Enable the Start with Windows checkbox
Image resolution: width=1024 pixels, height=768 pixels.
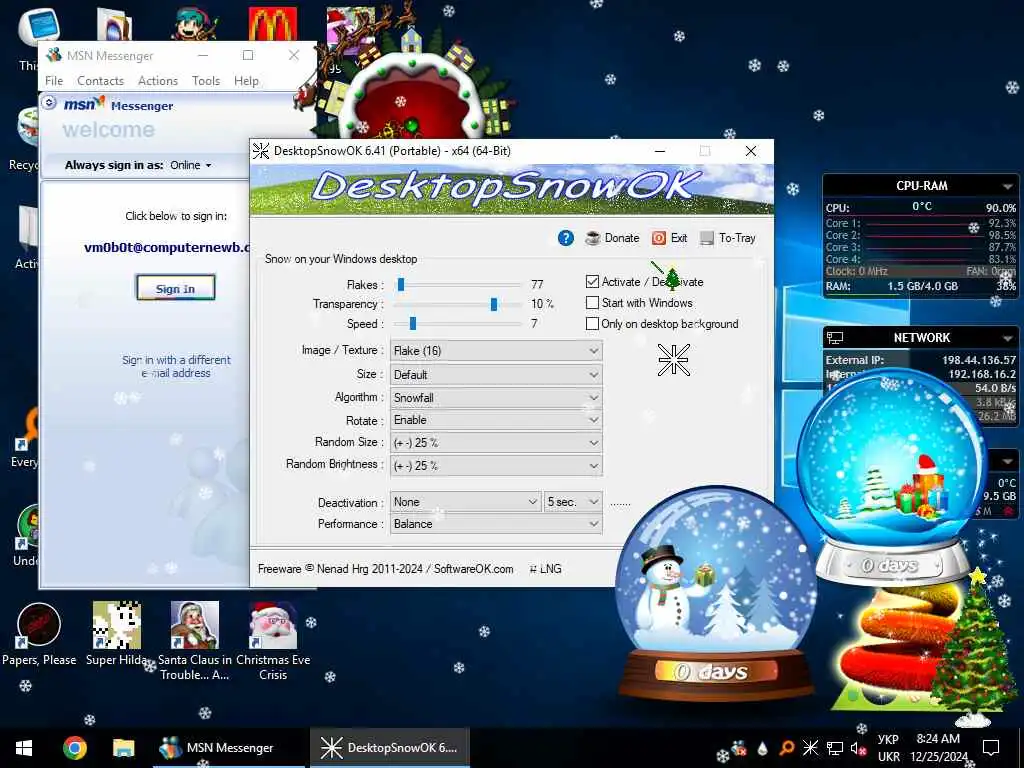click(592, 302)
